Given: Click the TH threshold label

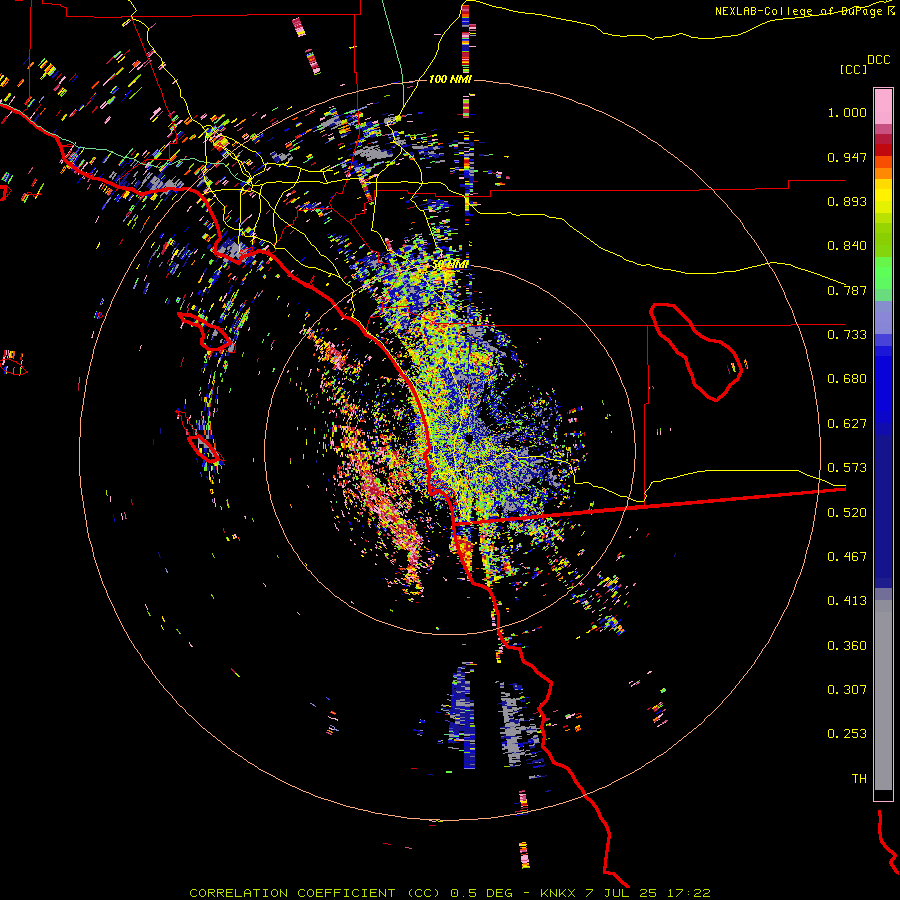Looking at the screenshot, I should (859, 779).
